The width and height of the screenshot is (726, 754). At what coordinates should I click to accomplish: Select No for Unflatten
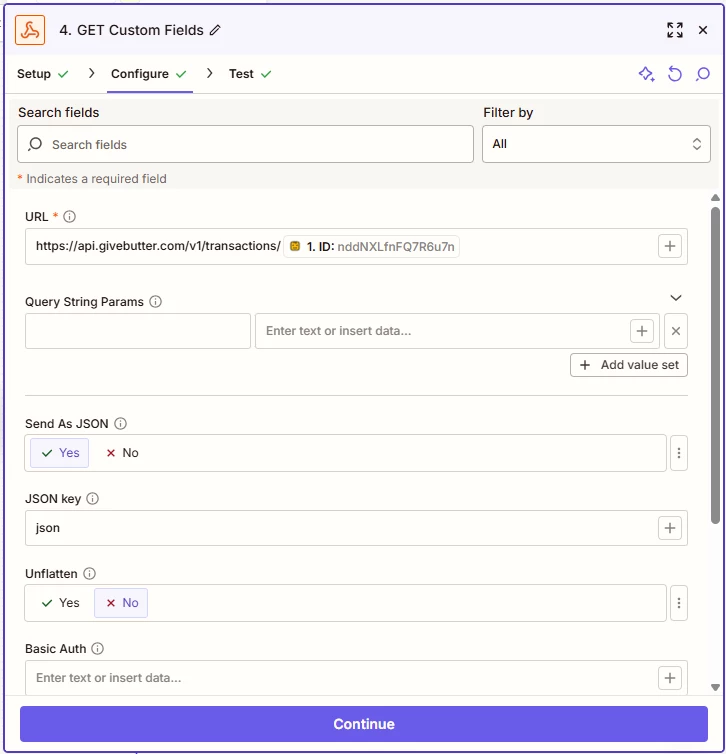pos(121,603)
